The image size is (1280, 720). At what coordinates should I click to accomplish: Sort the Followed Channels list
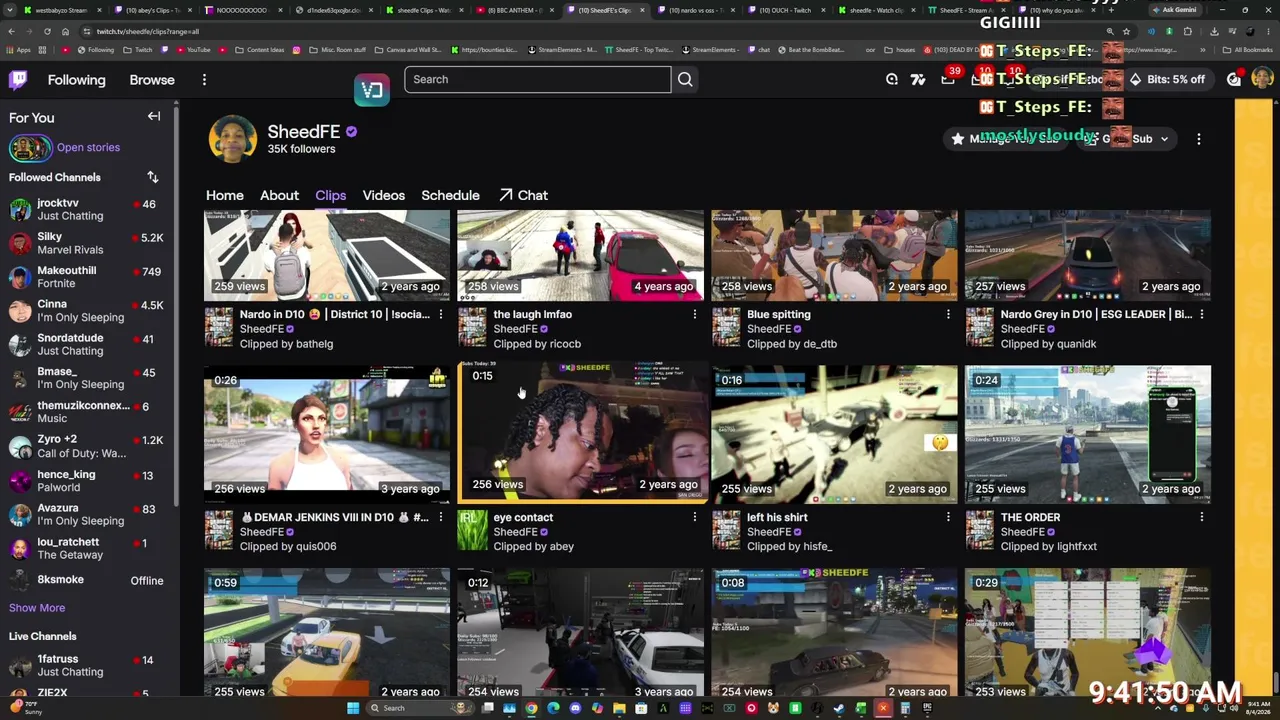click(153, 177)
